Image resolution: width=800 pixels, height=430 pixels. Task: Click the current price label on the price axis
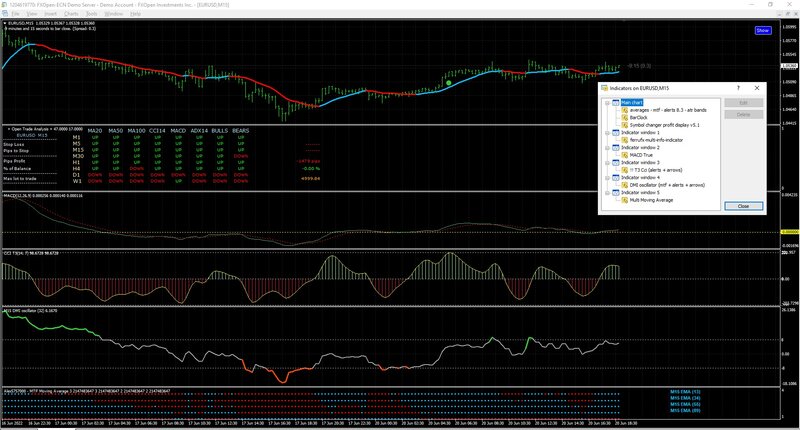click(x=789, y=66)
